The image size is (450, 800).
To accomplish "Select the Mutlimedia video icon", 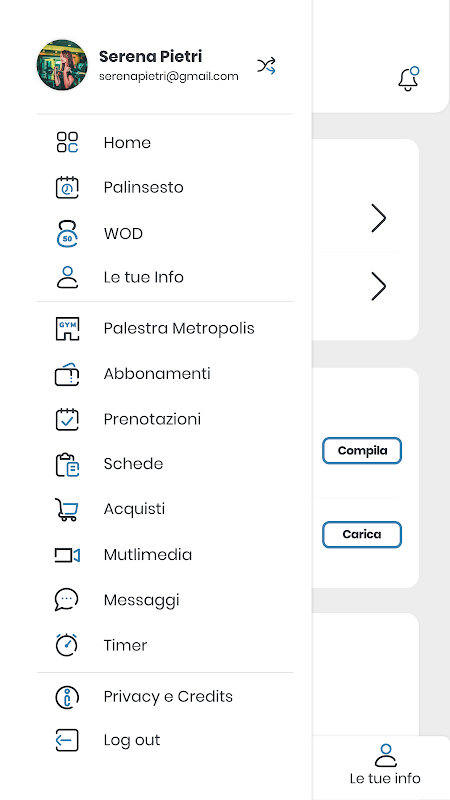I will [x=67, y=555].
